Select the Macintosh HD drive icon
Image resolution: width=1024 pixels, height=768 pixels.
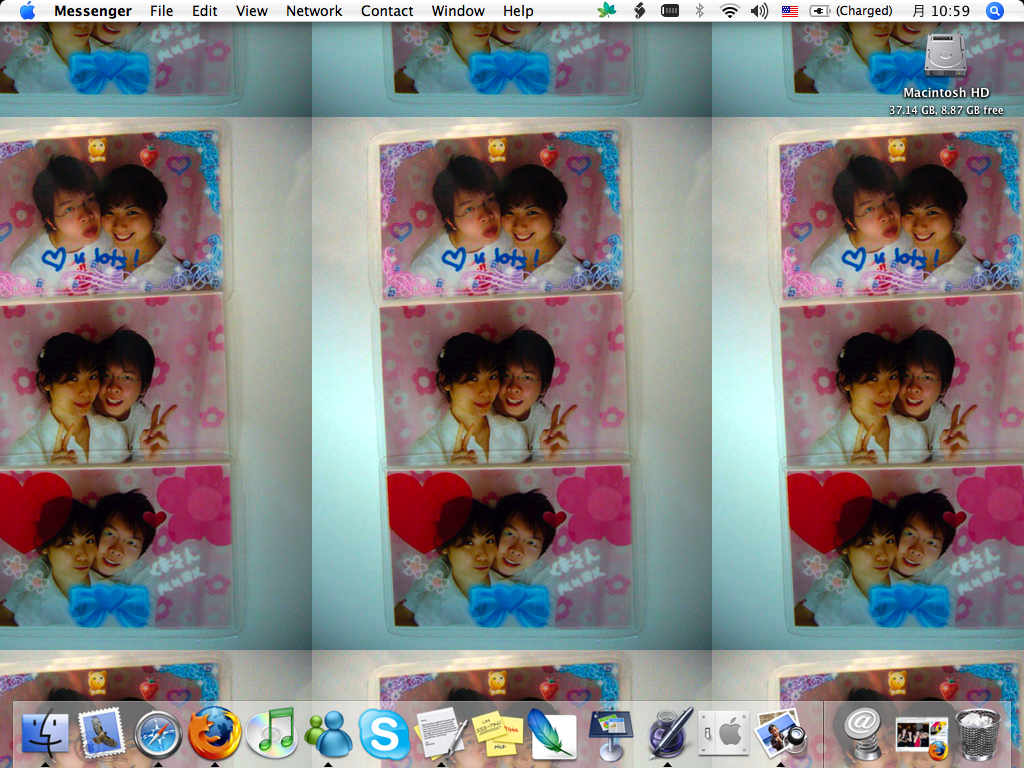(x=946, y=54)
